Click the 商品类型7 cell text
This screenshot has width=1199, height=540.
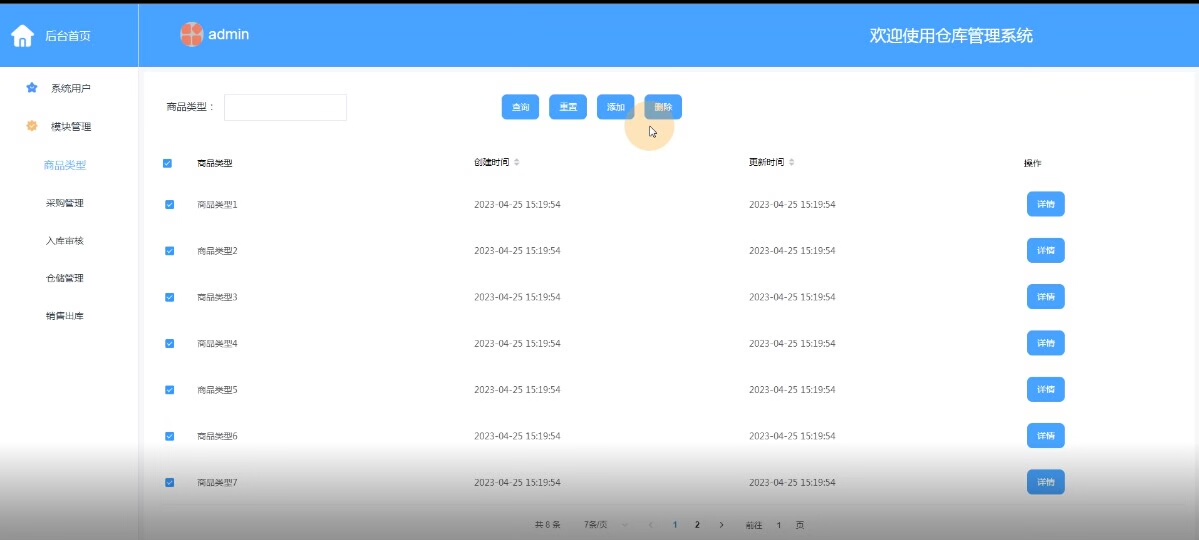tap(217, 482)
